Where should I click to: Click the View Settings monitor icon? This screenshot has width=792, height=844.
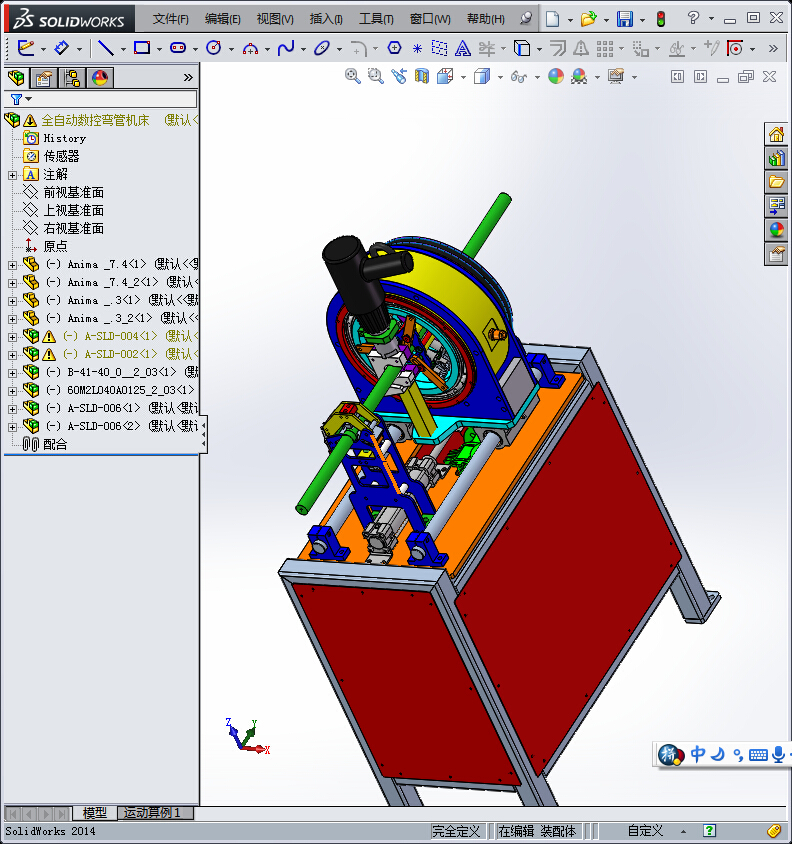616,76
